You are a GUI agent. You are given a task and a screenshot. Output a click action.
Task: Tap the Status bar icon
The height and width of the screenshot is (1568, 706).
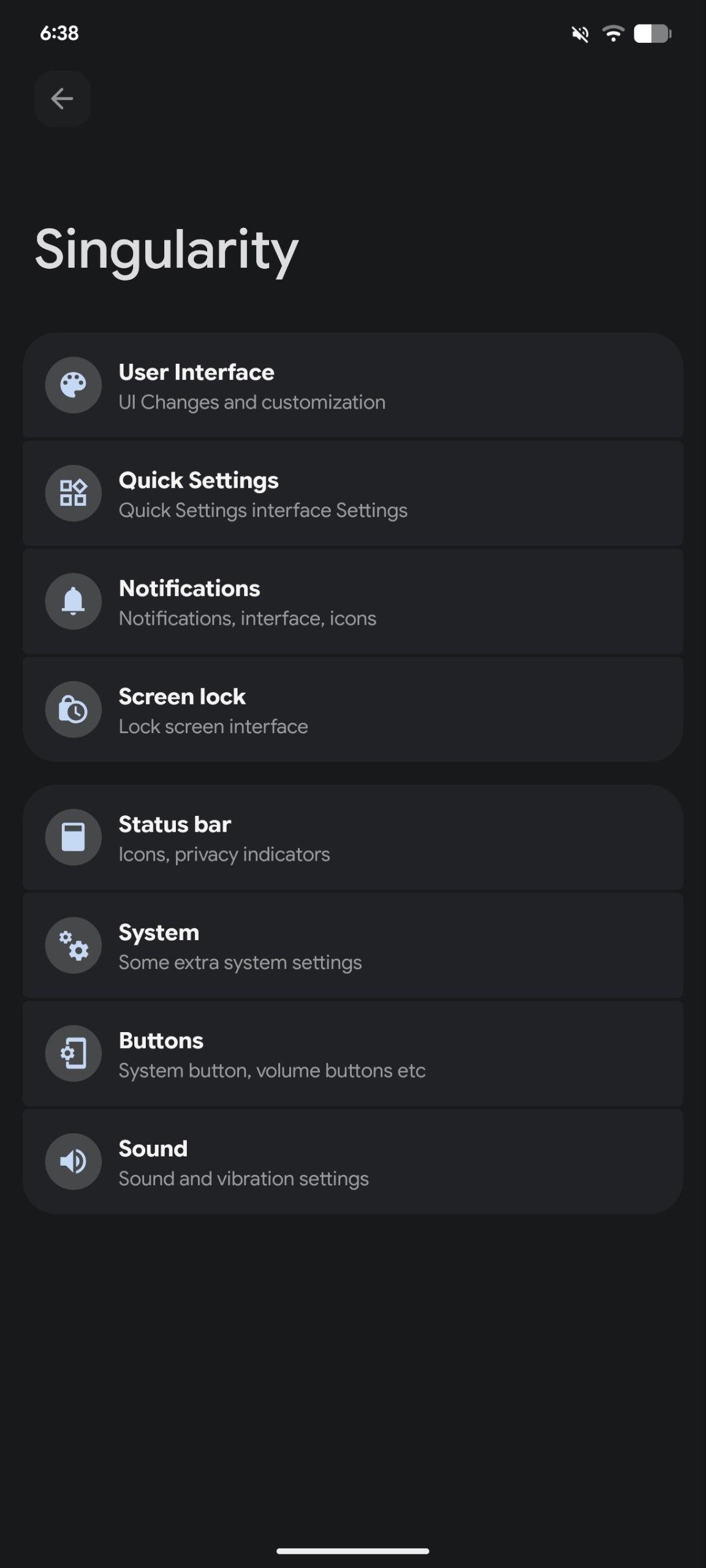point(74,837)
